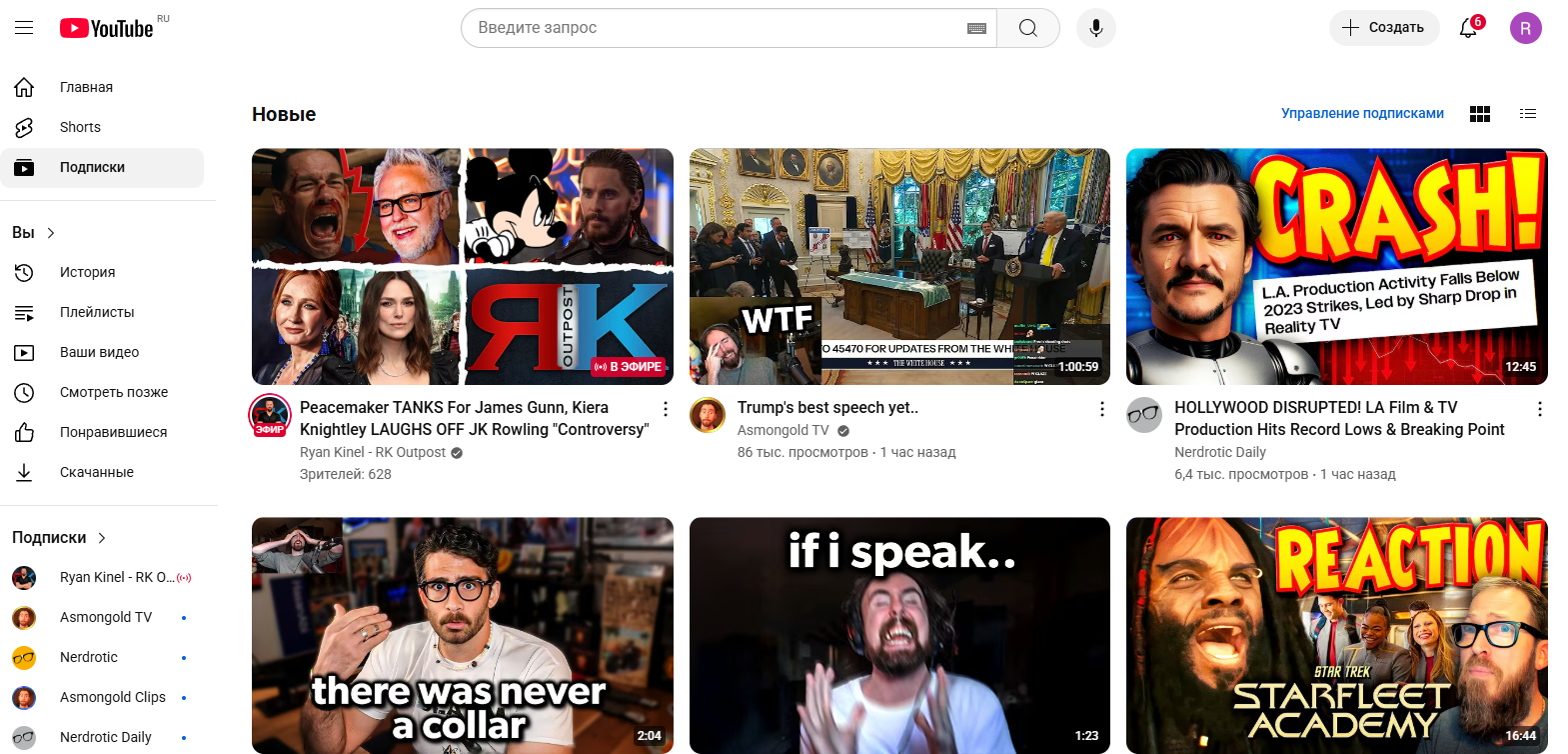Click channel name Nerdrotic Daily under video
This screenshot has height=754, width=1568.
tap(1220, 452)
